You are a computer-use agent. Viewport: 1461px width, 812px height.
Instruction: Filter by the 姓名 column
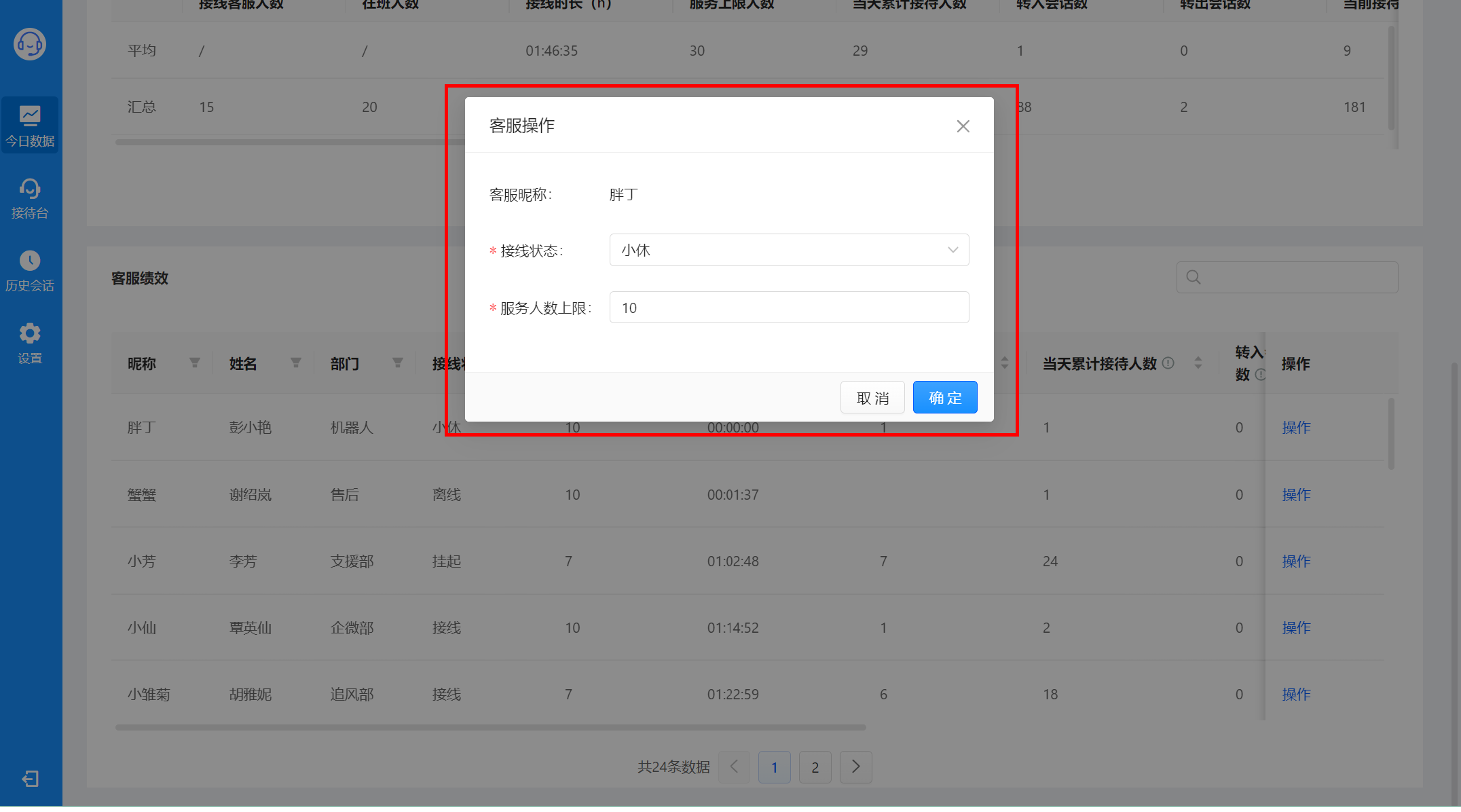point(296,363)
